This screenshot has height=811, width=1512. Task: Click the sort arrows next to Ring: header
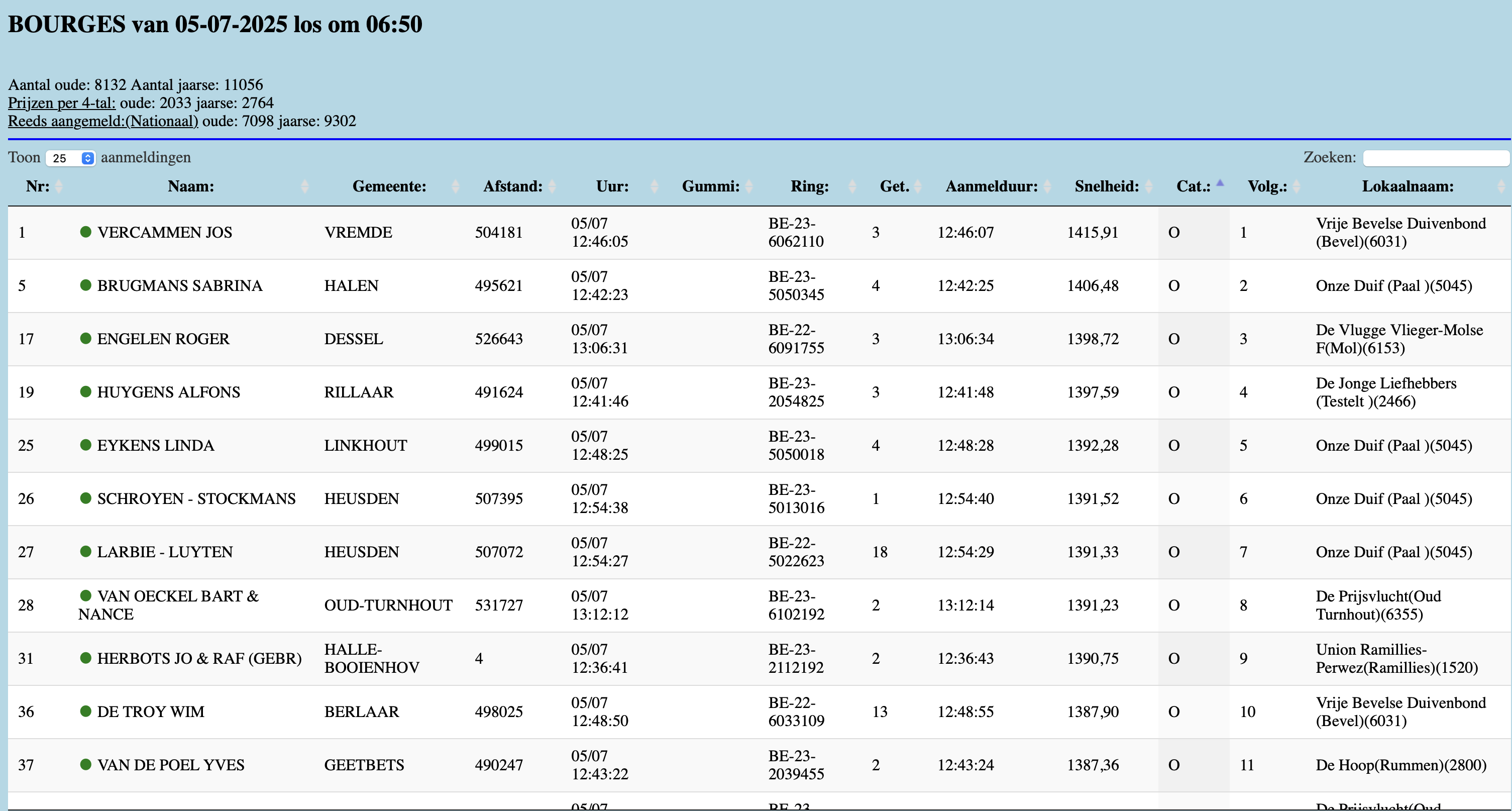(853, 187)
